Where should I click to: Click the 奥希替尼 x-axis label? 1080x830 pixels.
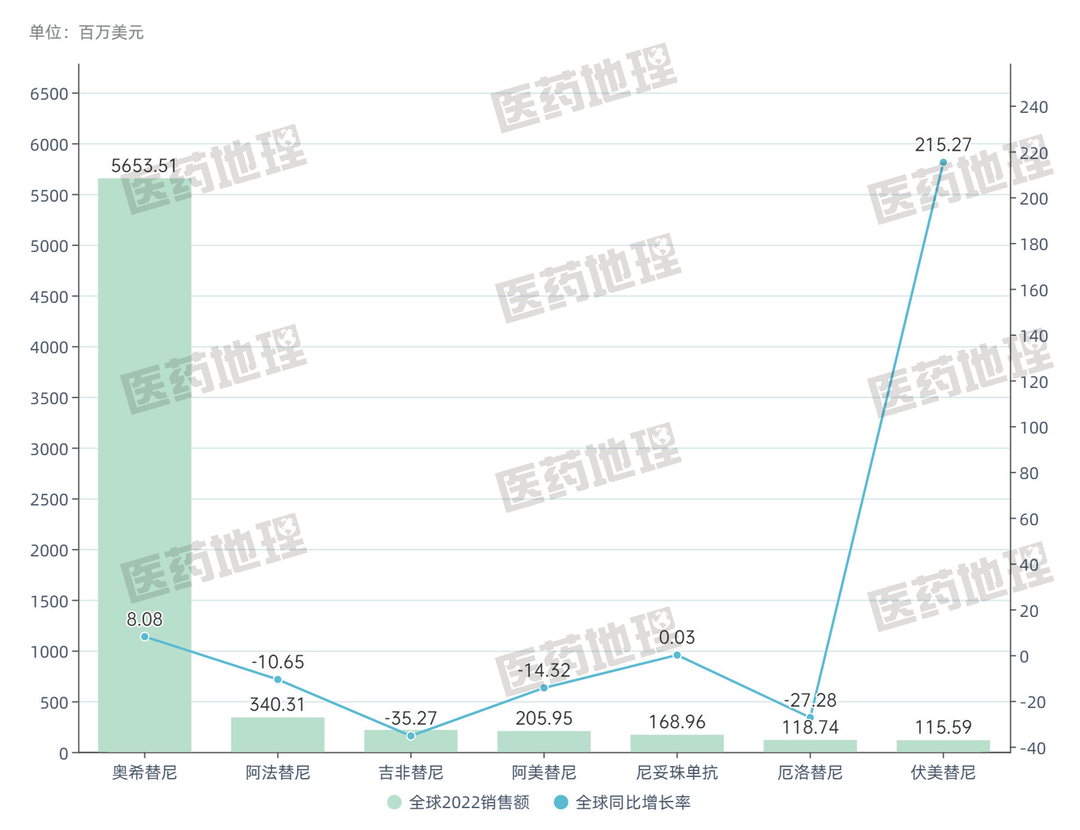pos(144,773)
